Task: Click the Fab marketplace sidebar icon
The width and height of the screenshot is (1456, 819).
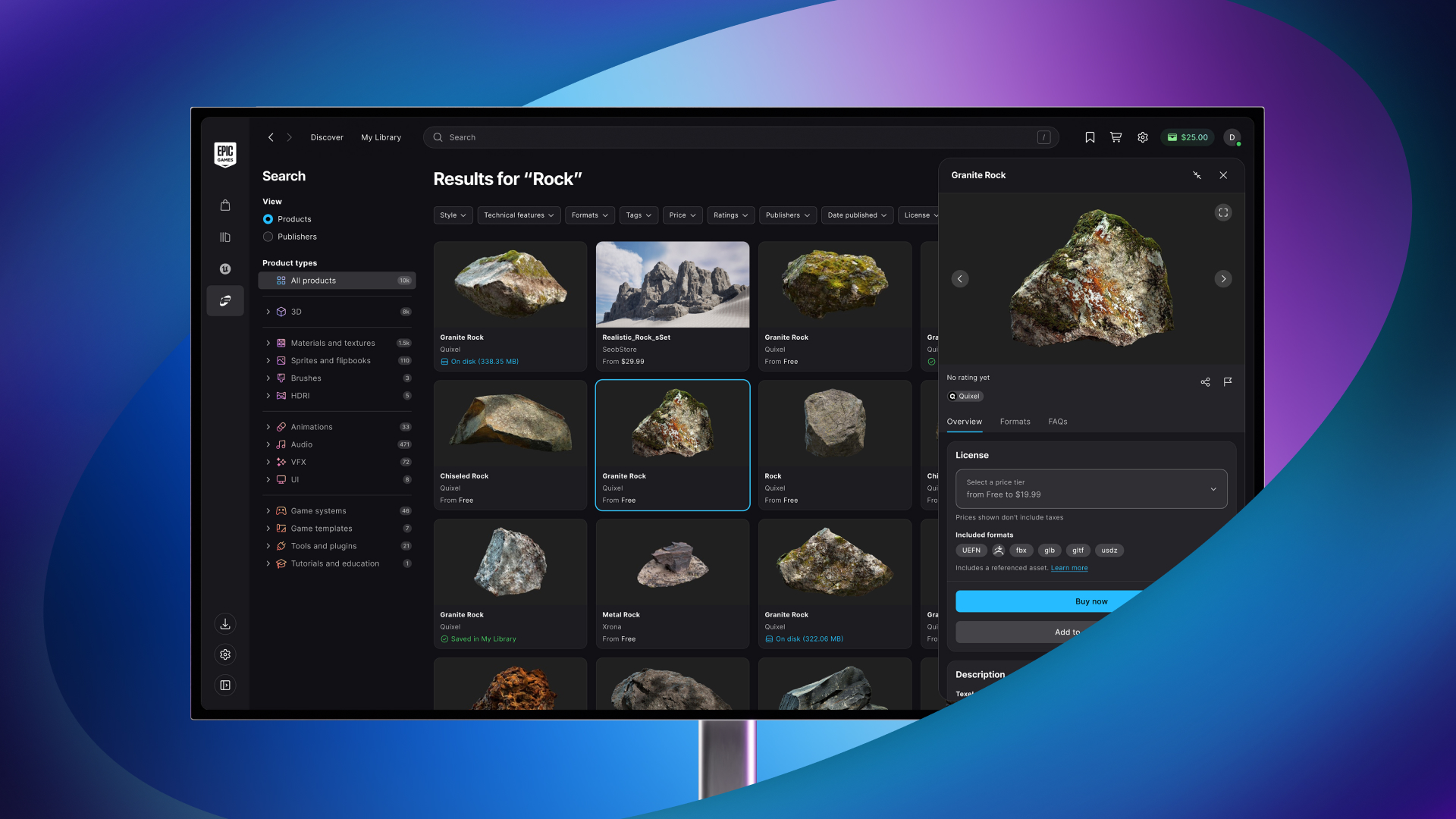Action: [225, 300]
